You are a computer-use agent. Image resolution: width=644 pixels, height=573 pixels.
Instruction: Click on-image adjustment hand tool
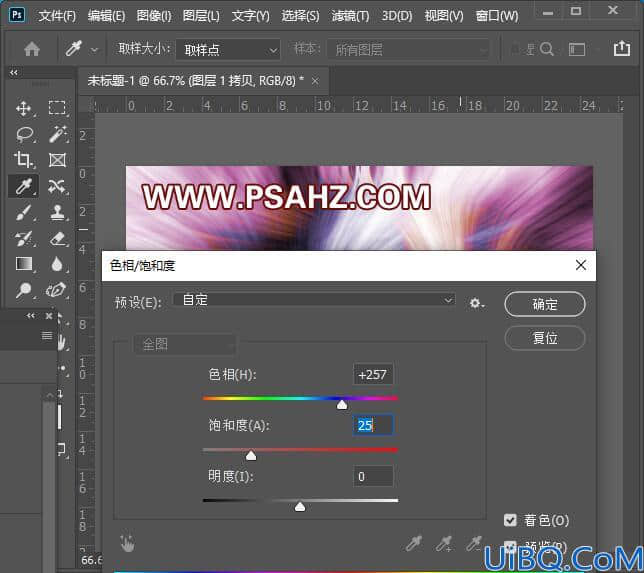click(127, 543)
